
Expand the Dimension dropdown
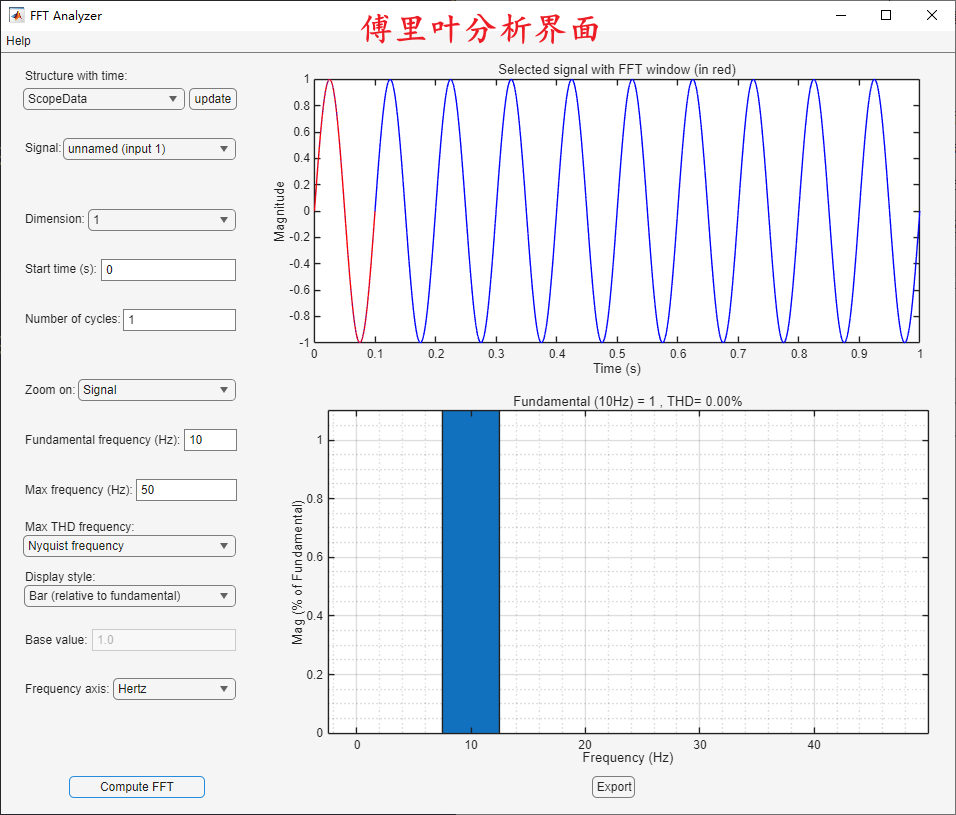161,219
